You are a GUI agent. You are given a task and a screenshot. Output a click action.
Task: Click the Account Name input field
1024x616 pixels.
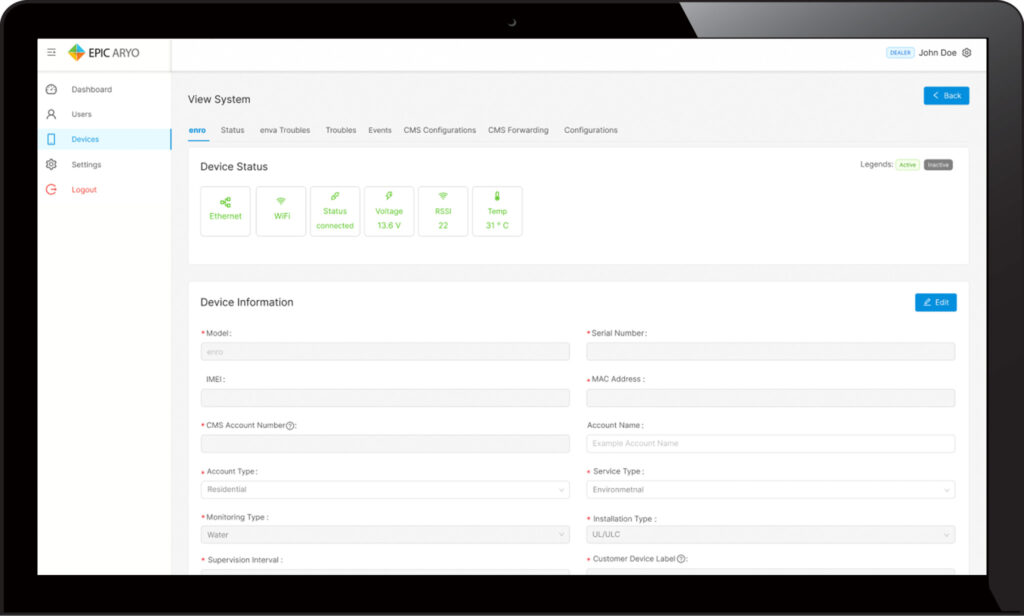pyautogui.click(x=770, y=443)
